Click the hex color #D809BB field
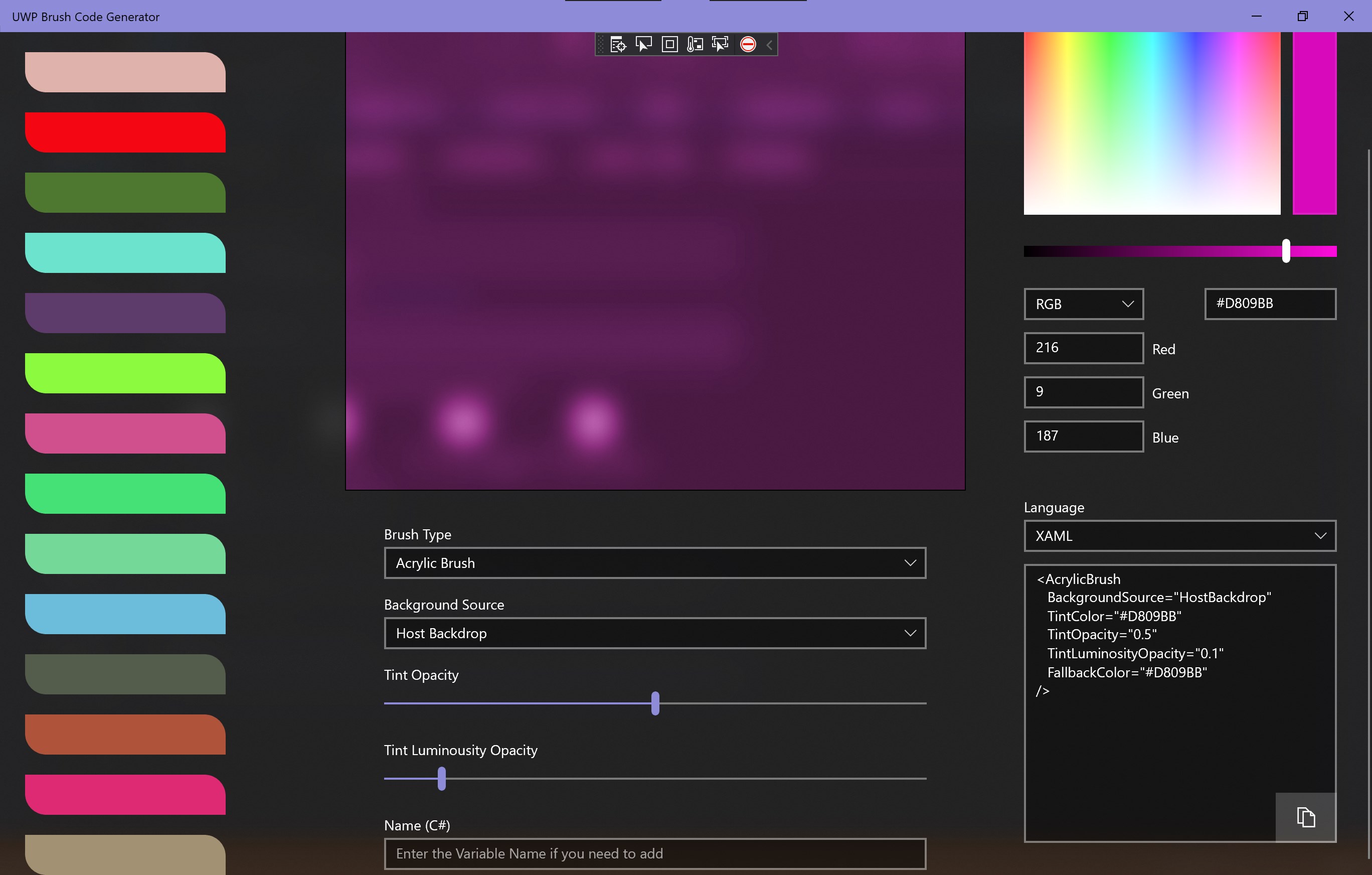The height and width of the screenshot is (875, 1372). pyautogui.click(x=1269, y=304)
